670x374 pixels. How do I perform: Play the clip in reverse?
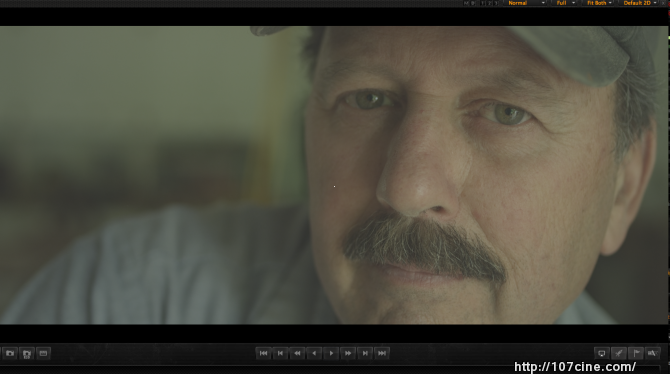[x=314, y=353]
